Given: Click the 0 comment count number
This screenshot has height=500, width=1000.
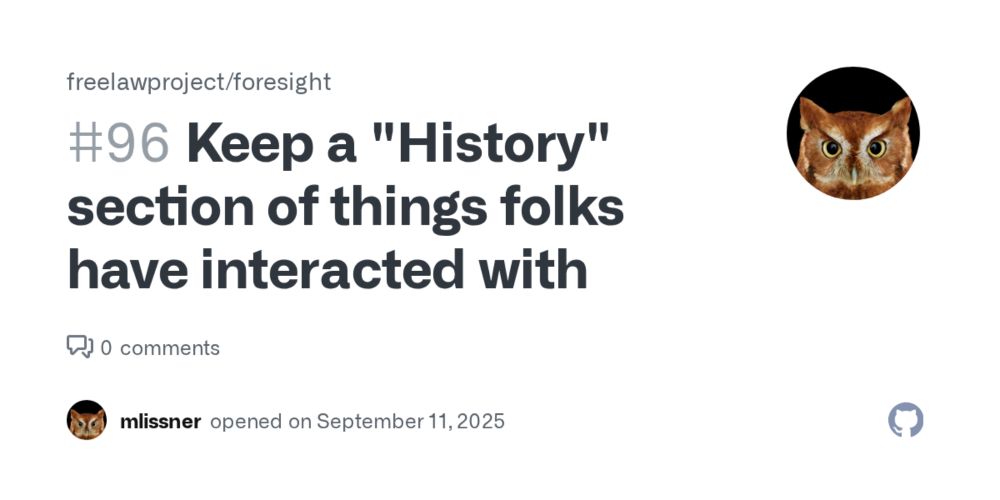Looking at the screenshot, I should click(107, 348).
